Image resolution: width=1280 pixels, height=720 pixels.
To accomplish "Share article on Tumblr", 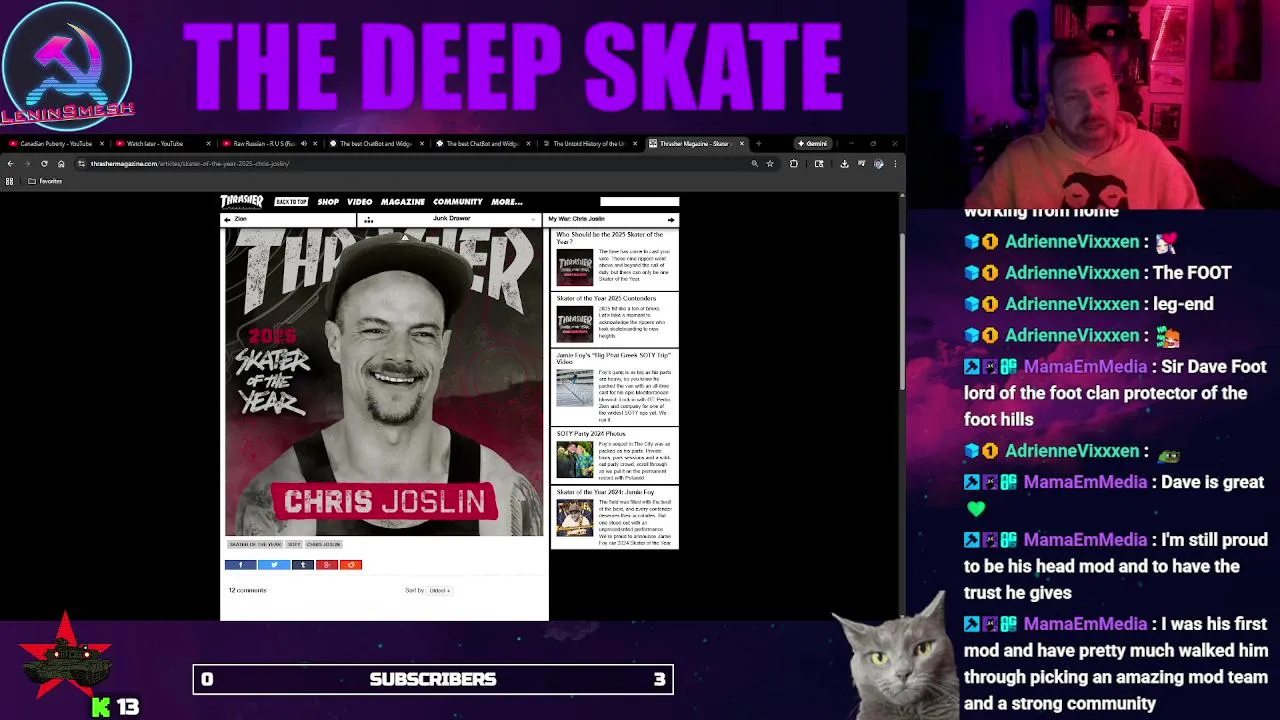I will [303, 565].
